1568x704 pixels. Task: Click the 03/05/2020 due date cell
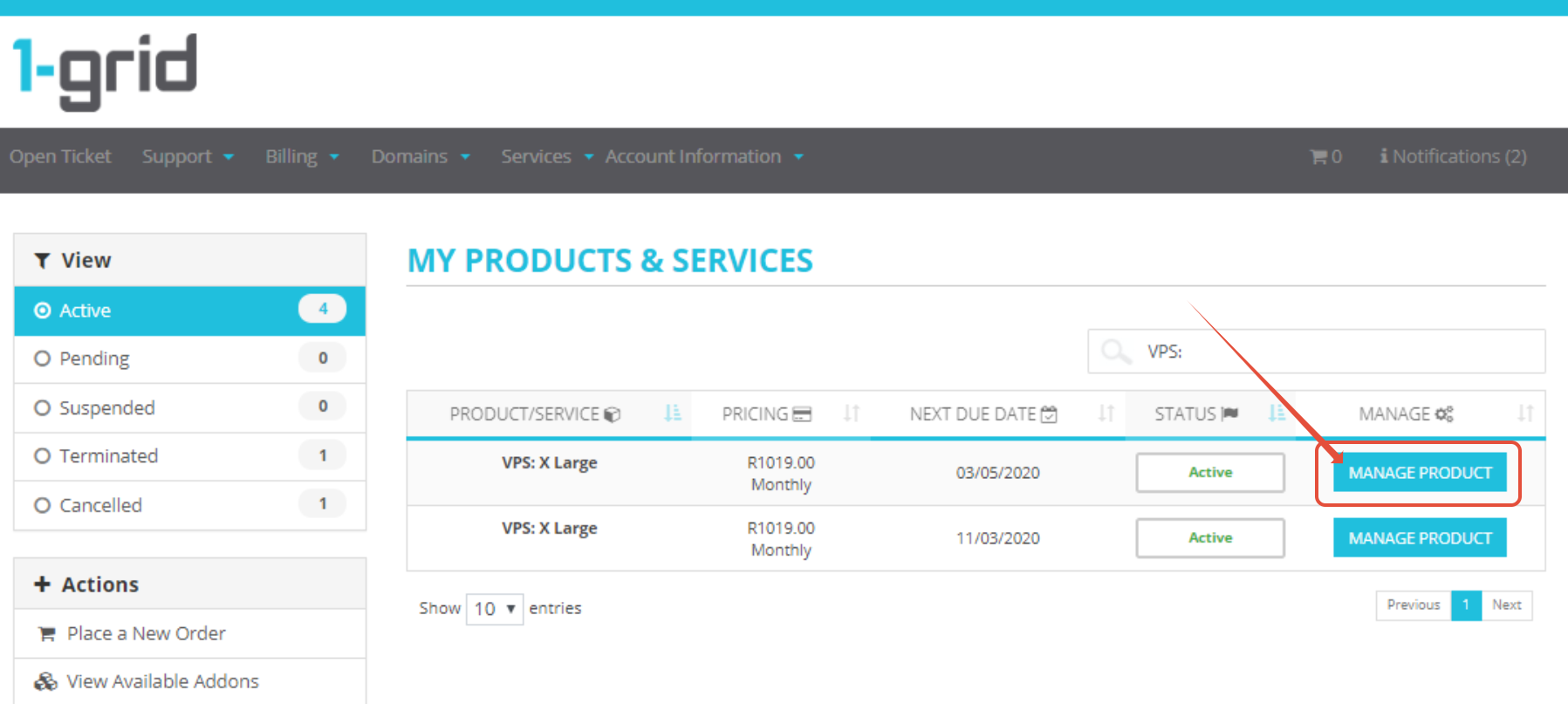click(x=997, y=473)
